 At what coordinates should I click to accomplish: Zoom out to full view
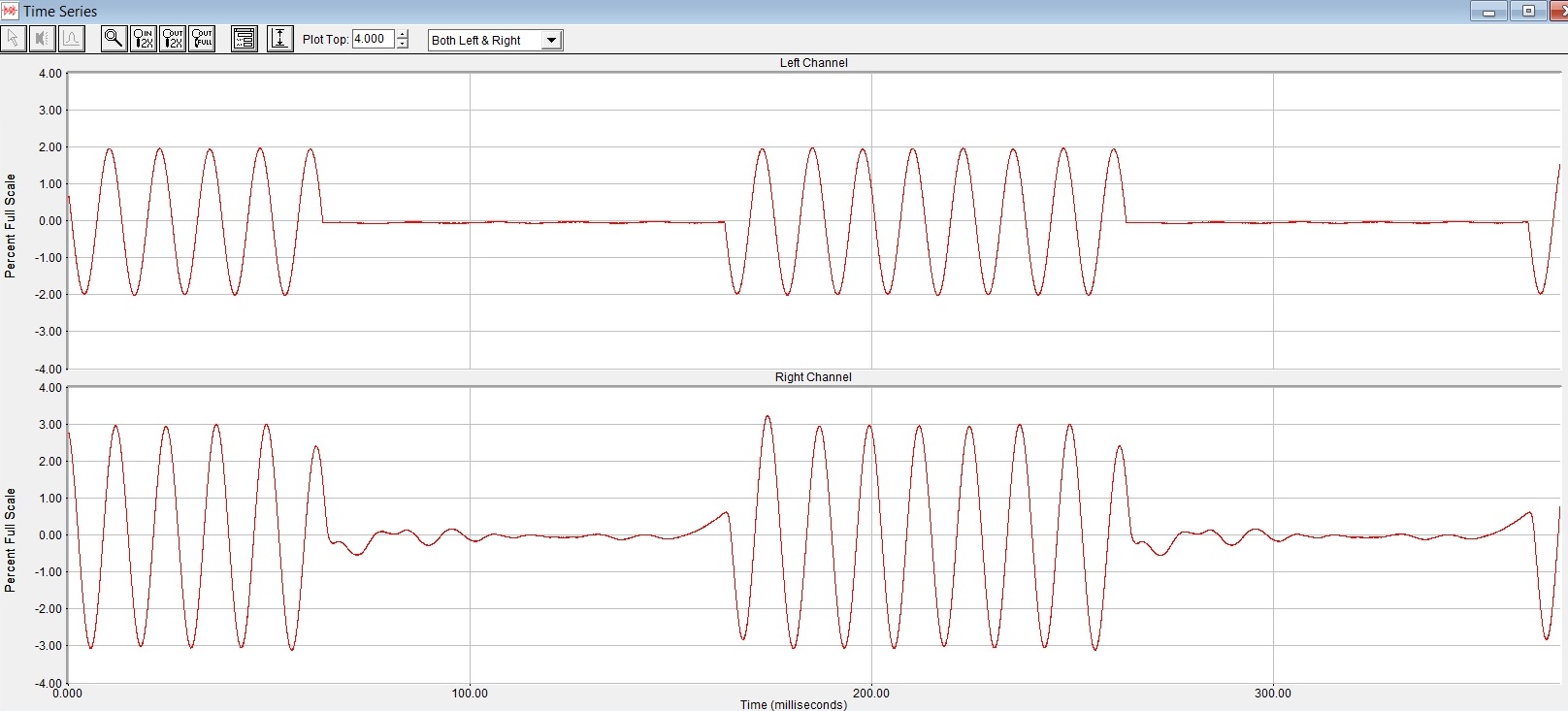coord(201,39)
